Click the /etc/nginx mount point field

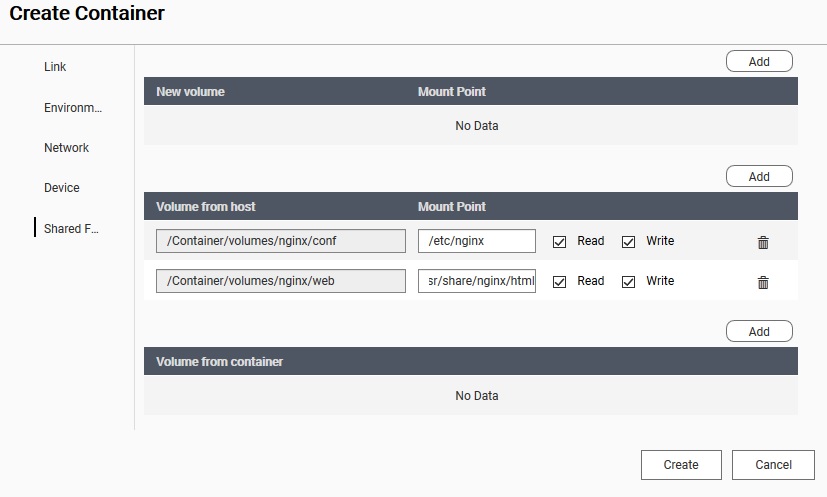point(476,241)
